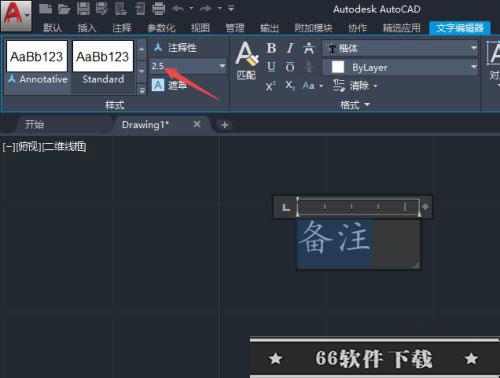Click the white ByLayer color swatch
Viewport: 500px width, 378px height.
338,67
